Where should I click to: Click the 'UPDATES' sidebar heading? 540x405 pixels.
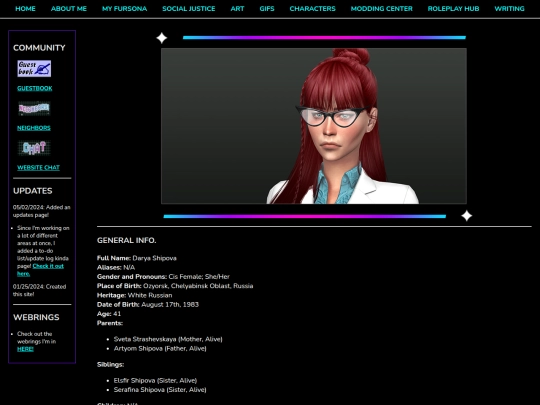[x=33, y=191]
